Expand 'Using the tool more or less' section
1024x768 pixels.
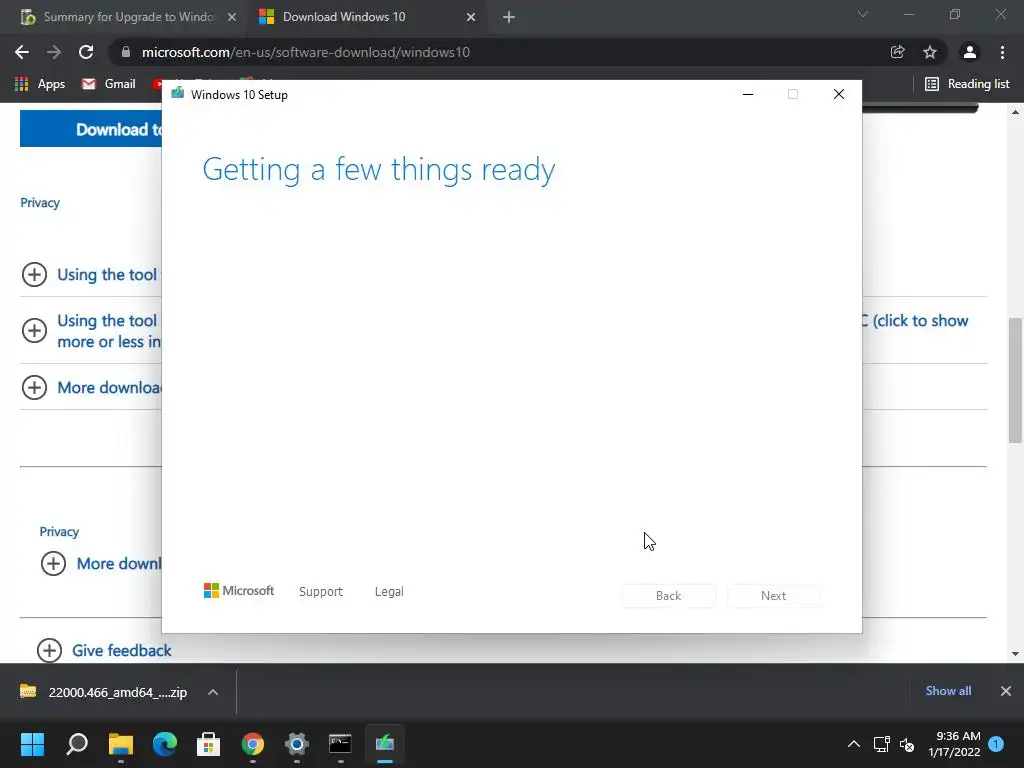[34, 330]
